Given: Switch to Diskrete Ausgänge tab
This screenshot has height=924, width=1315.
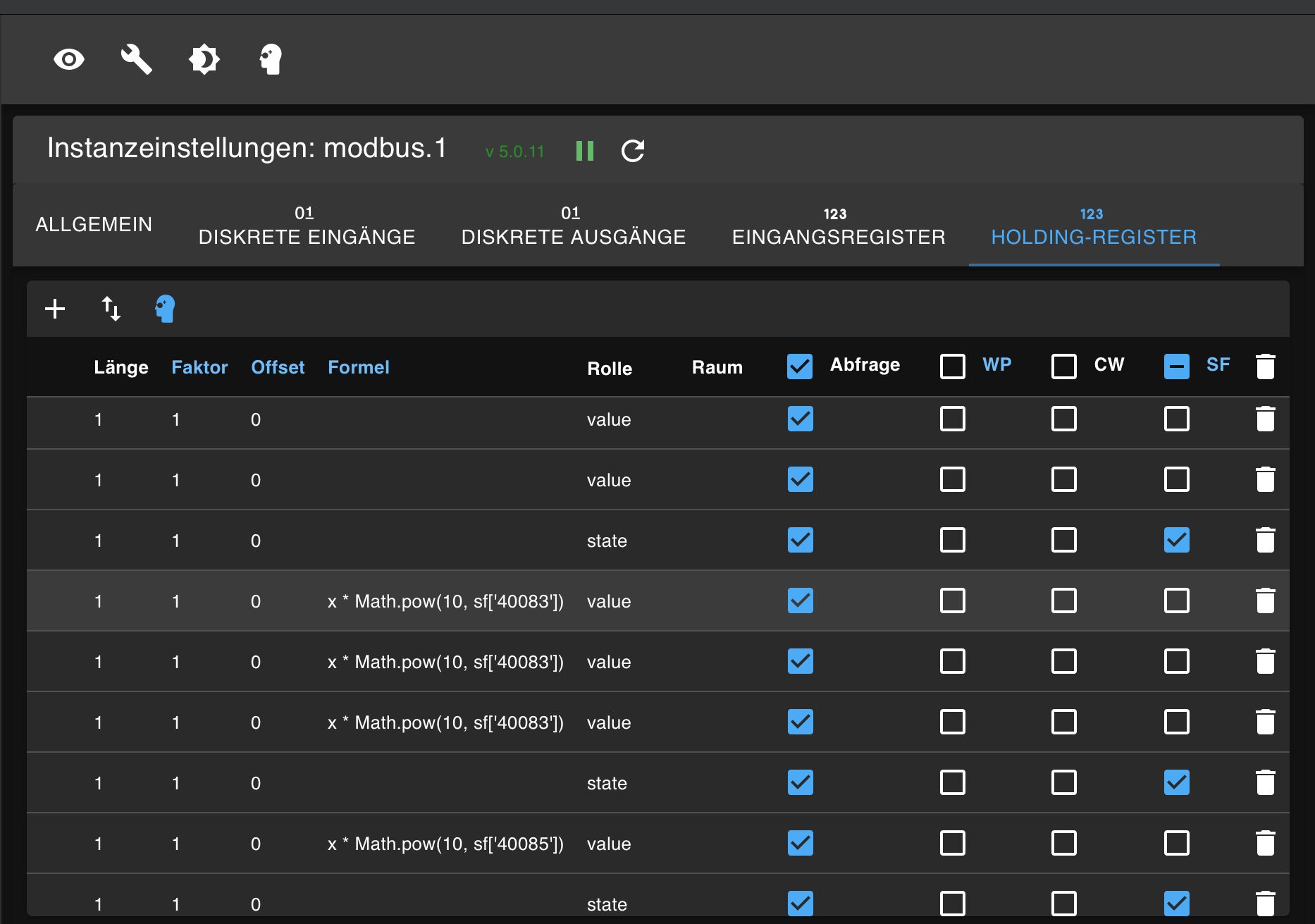Looking at the screenshot, I should click(573, 225).
